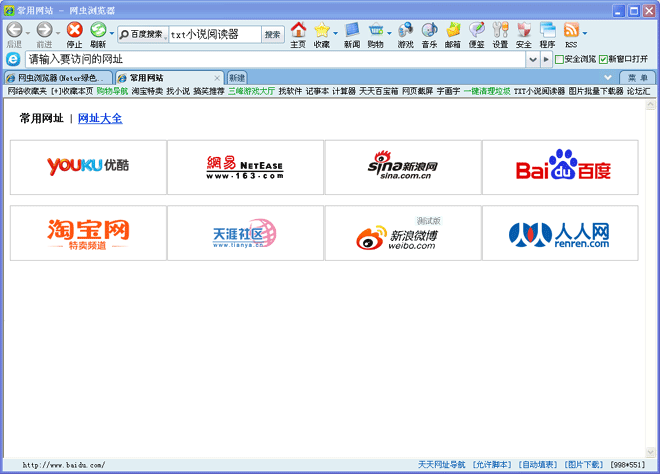Open the 百度搜索 search engine dropdown
660x474 pixels.
pyautogui.click(x=143, y=34)
